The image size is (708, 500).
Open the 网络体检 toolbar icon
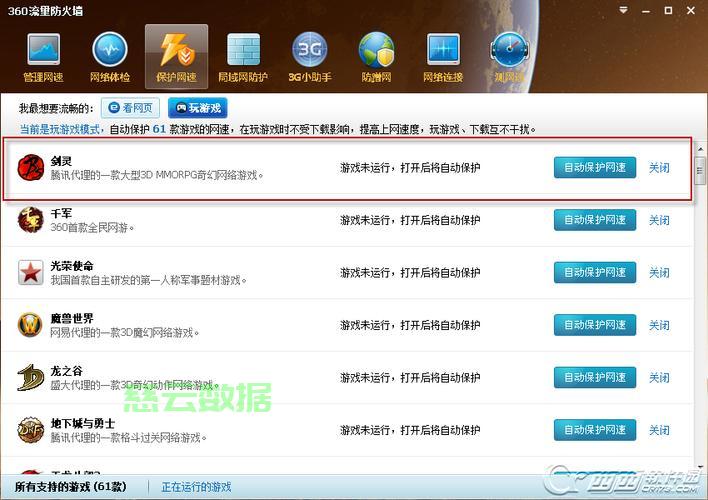pos(110,56)
